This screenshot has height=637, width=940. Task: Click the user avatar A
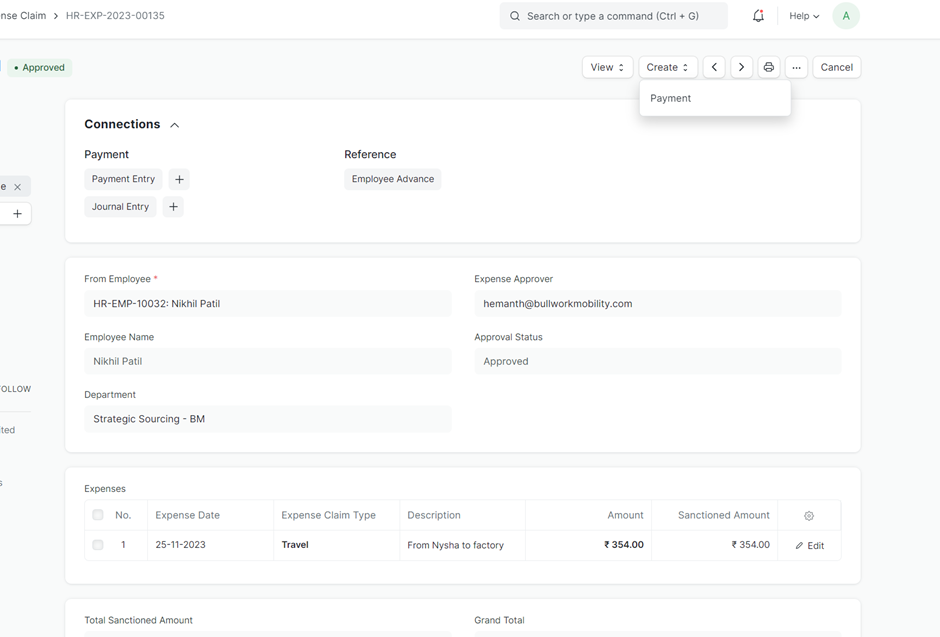tap(845, 16)
